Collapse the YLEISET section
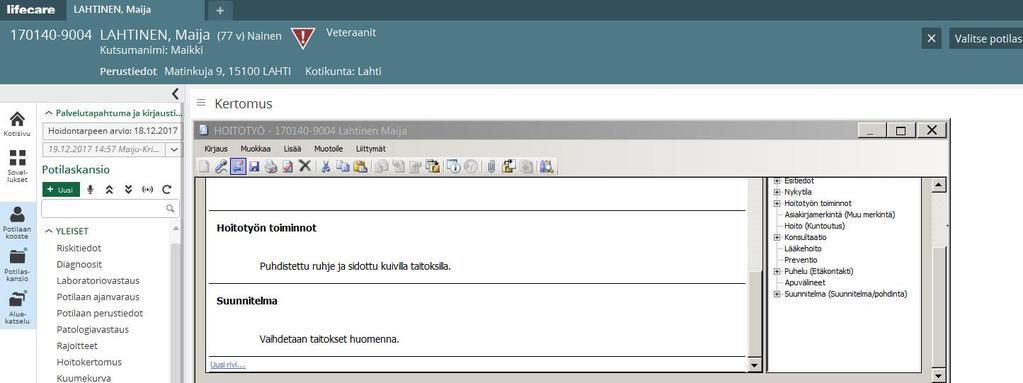Image resolution: width=1023 pixels, height=383 pixels. (x=49, y=231)
